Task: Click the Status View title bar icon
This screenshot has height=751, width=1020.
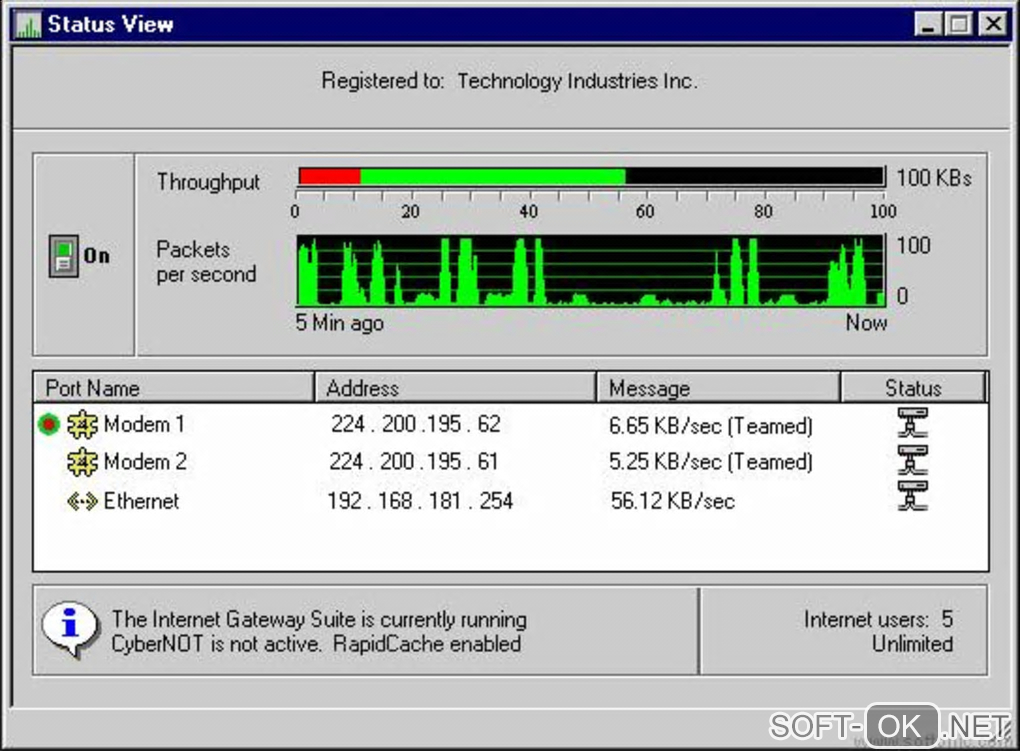Action: click(x=28, y=25)
